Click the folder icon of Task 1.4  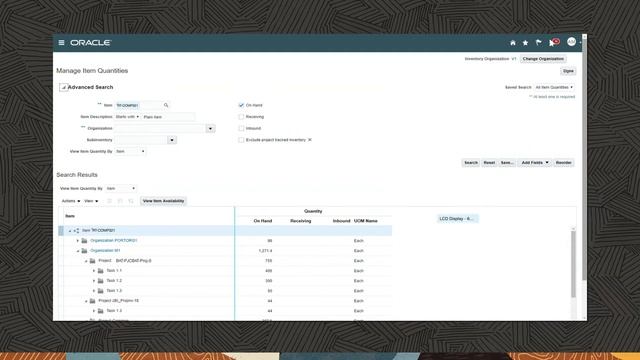100,311
